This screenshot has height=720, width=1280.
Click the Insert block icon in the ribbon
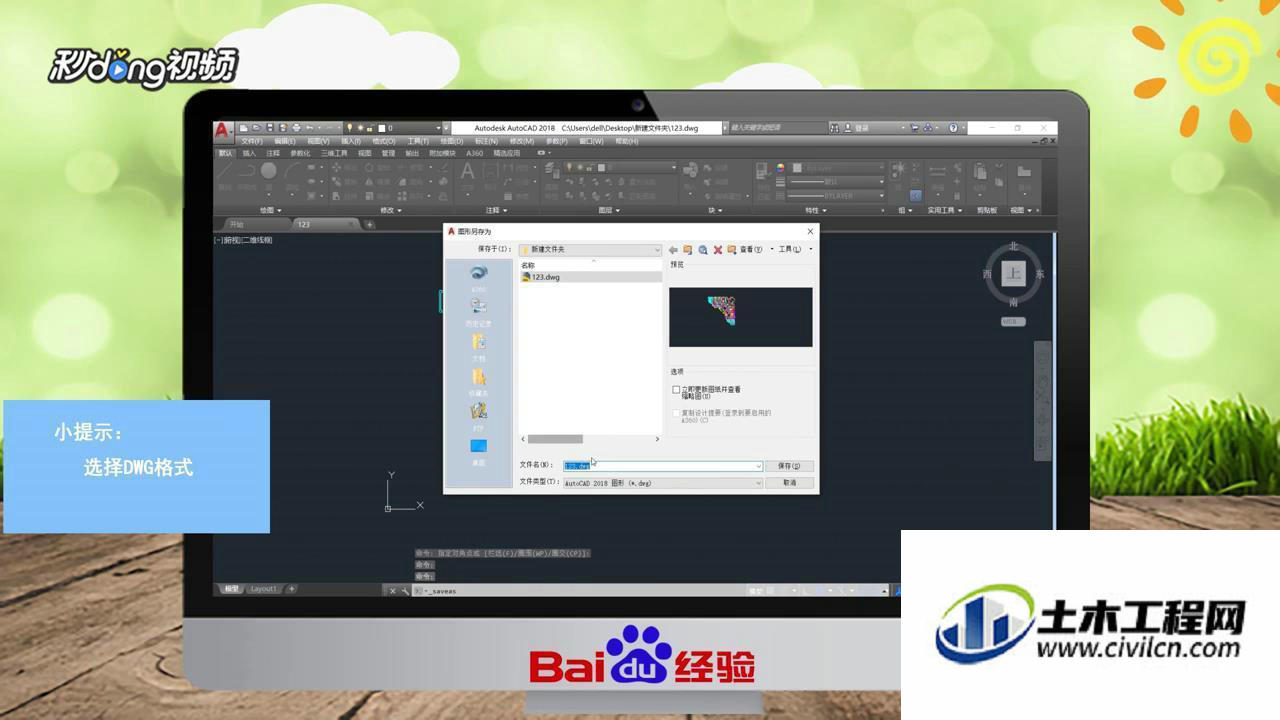[690, 171]
